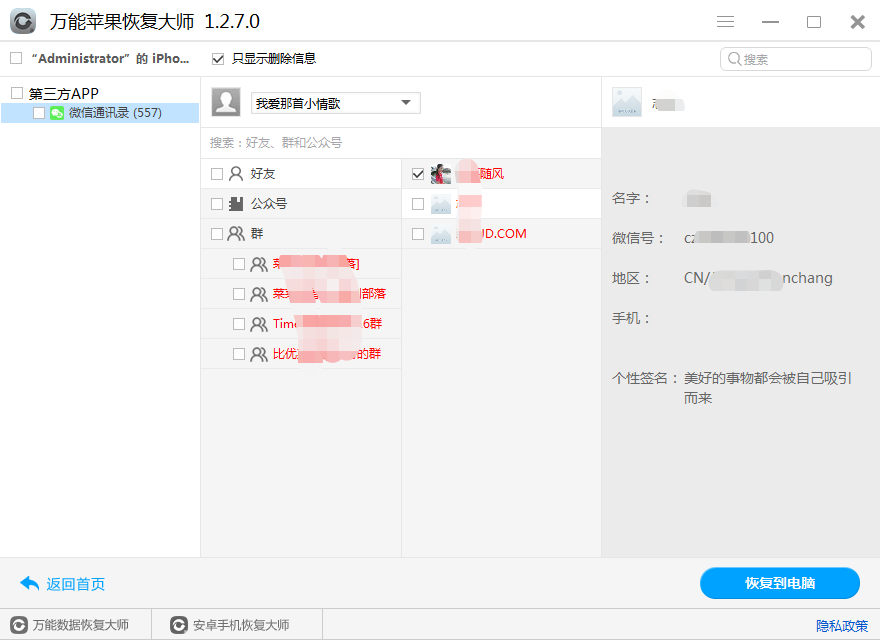Check the box for group ending 部落
Image resolution: width=880 pixels, height=640 pixels.
click(239, 294)
